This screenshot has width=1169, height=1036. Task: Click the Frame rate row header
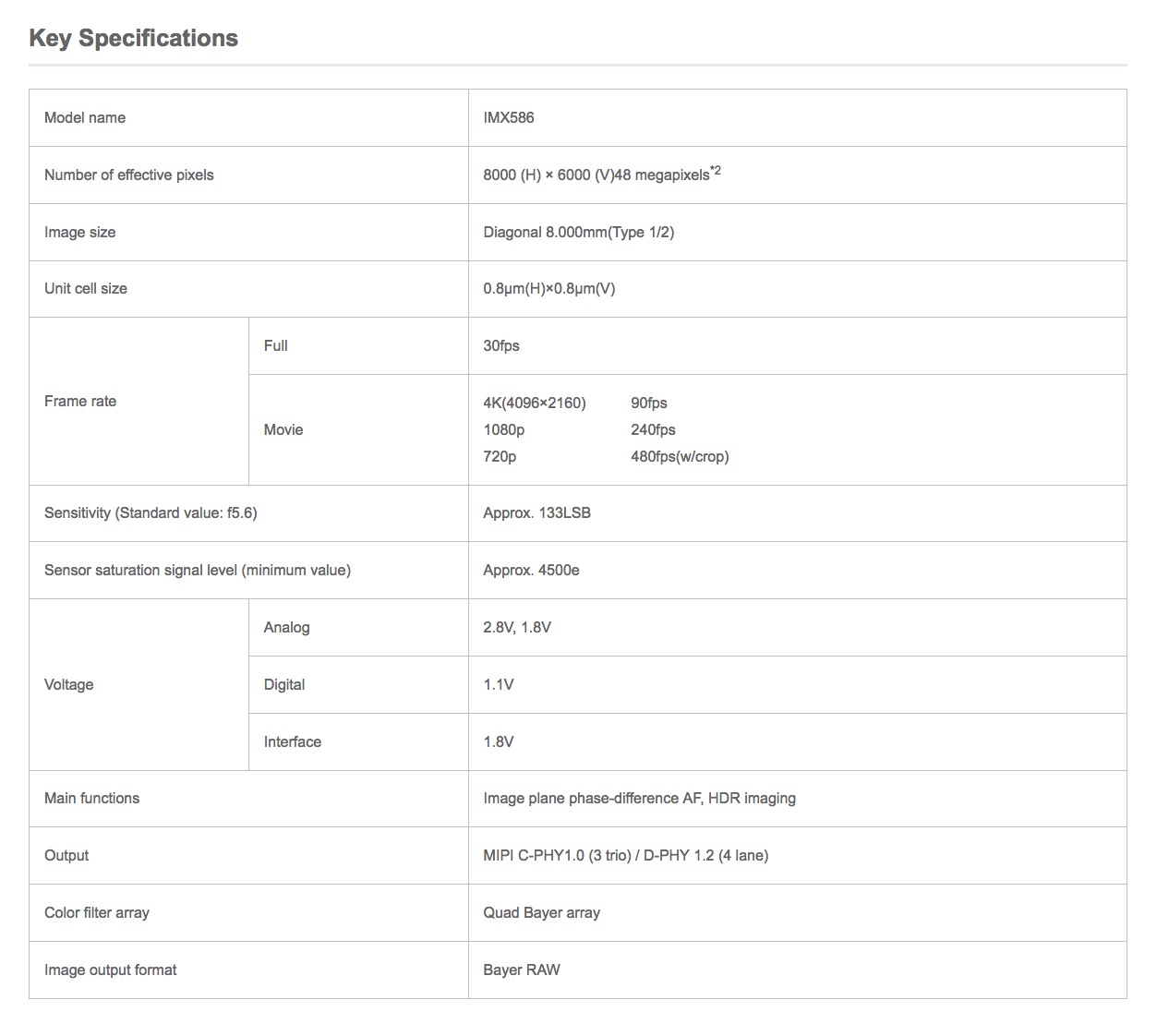click(x=80, y=401)
